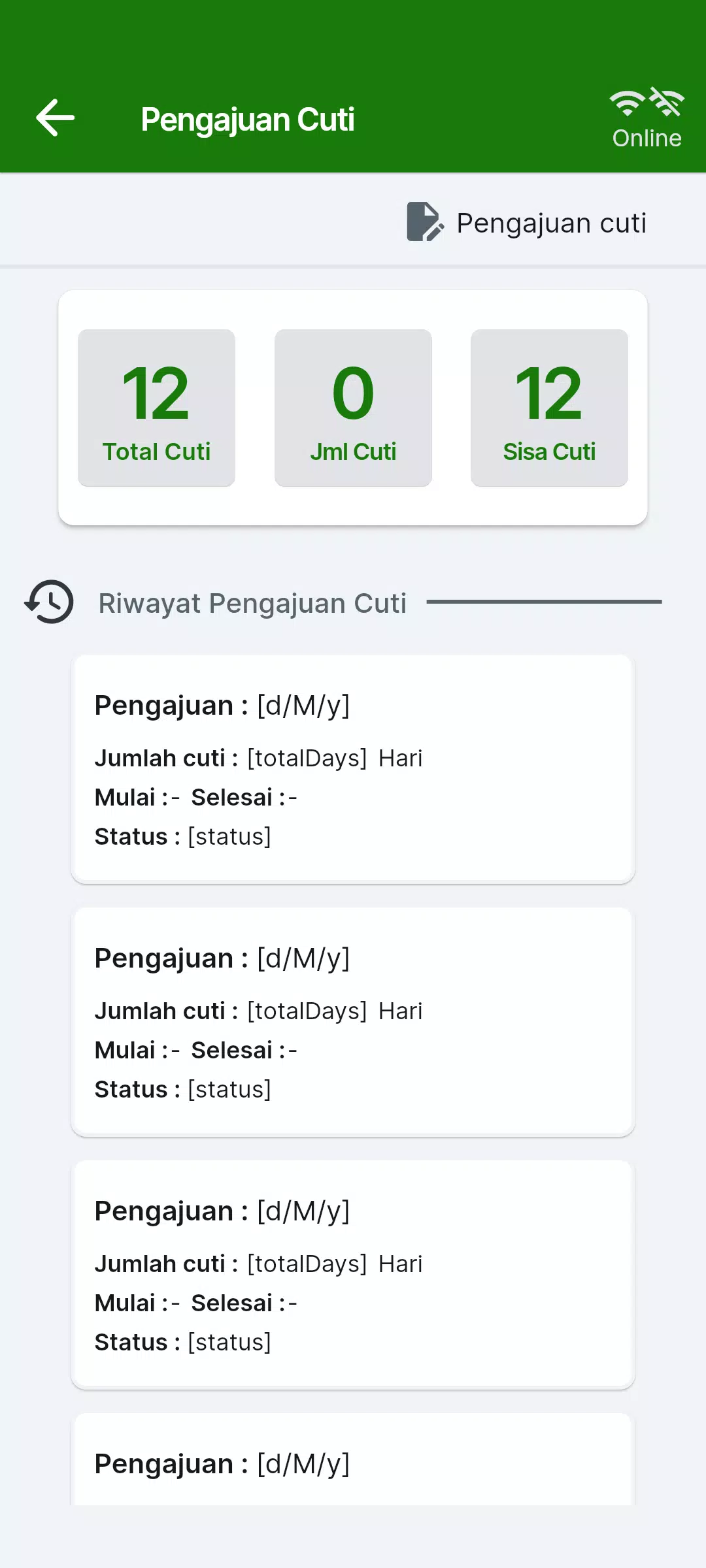
Task: Open the Pengajuan cuti submission link
Action: click(x=551, y=223)
